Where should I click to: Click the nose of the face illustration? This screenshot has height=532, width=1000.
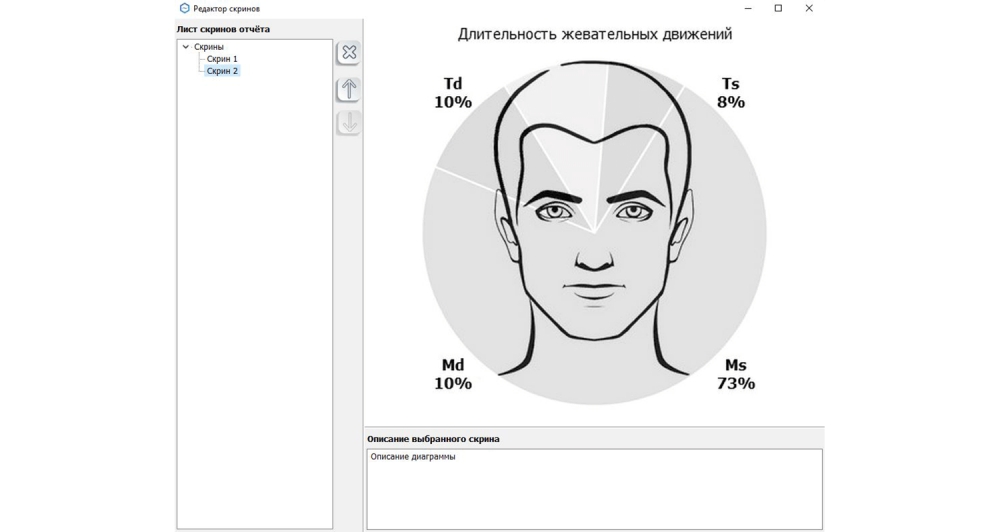[594, 255]
